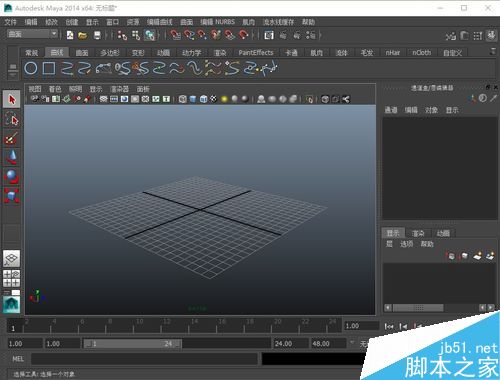Save scene with the floppy disk icon
This screenshot has width=500, height=380.
coord(97,35)
